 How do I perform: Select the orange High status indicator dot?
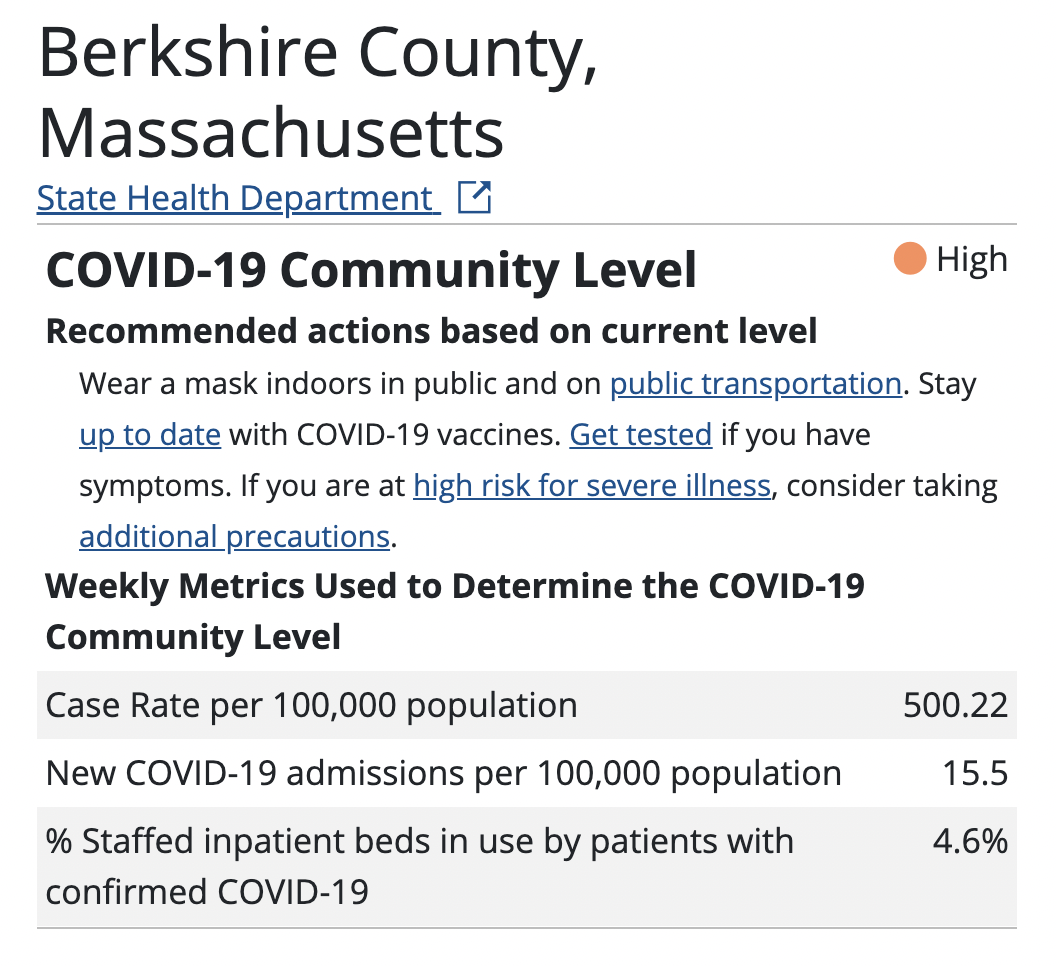click(908, 259)
